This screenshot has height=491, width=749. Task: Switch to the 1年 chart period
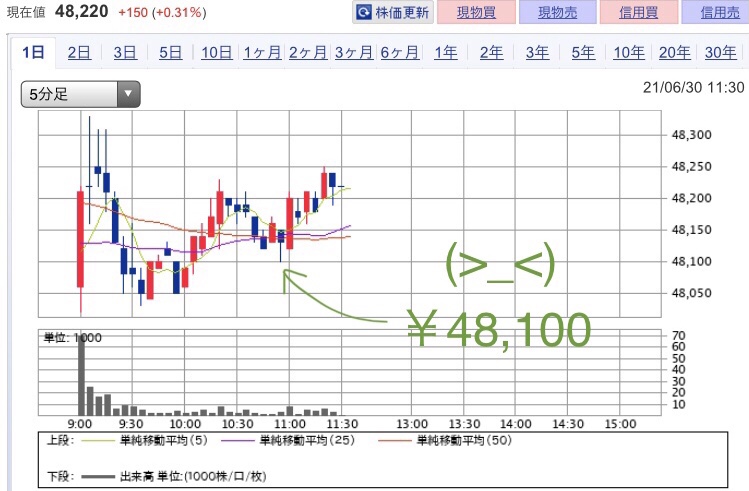(446, 52)
